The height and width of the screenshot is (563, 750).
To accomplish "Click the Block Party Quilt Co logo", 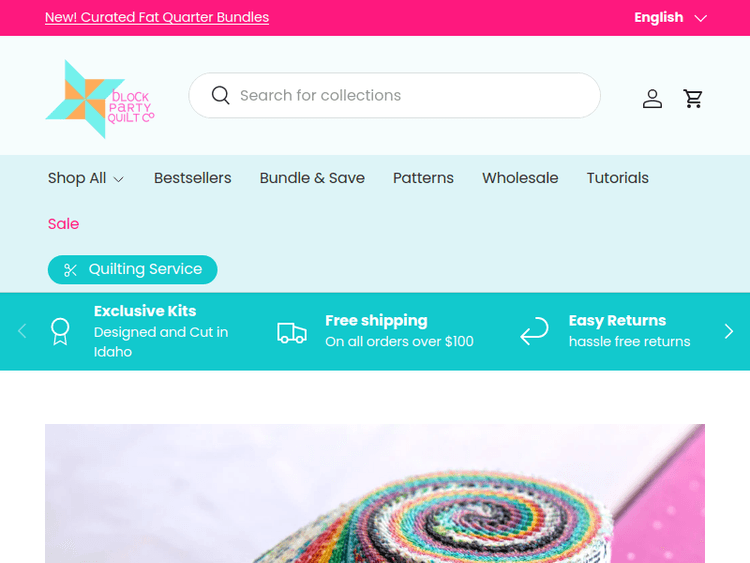I will point(100,99).
